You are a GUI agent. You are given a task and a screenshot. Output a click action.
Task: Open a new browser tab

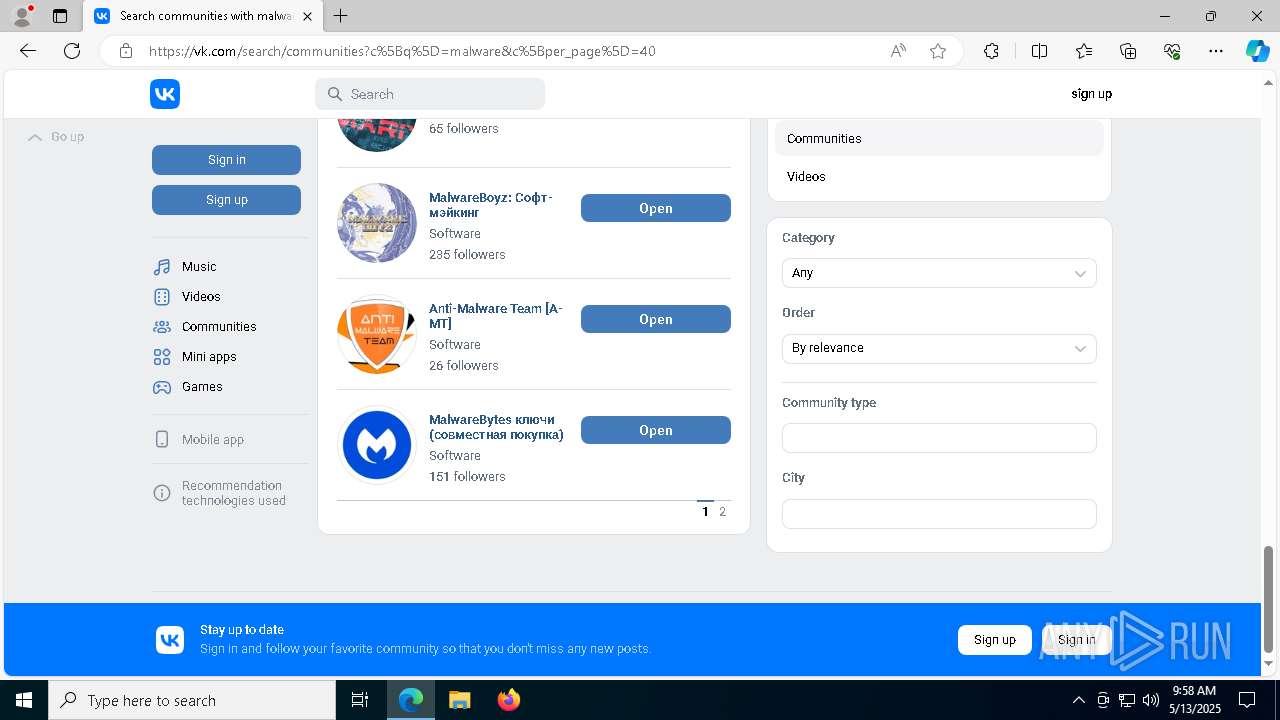(341, 16)
